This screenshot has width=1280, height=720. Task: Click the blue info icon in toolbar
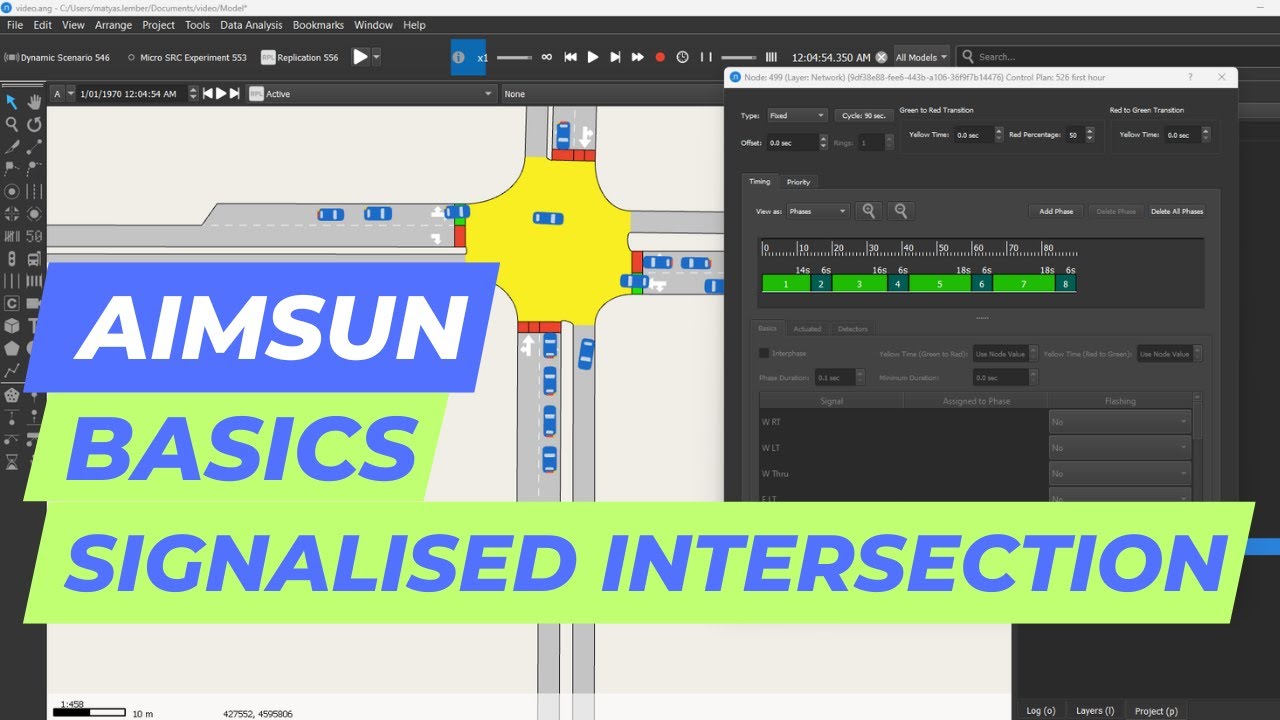pyautogui.click(x=458, y=57)
